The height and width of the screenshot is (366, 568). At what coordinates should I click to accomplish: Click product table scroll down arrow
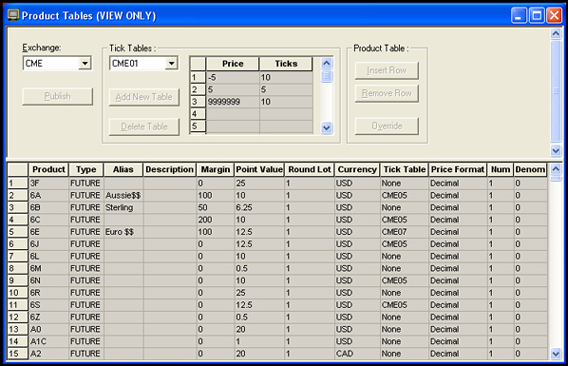556,353
